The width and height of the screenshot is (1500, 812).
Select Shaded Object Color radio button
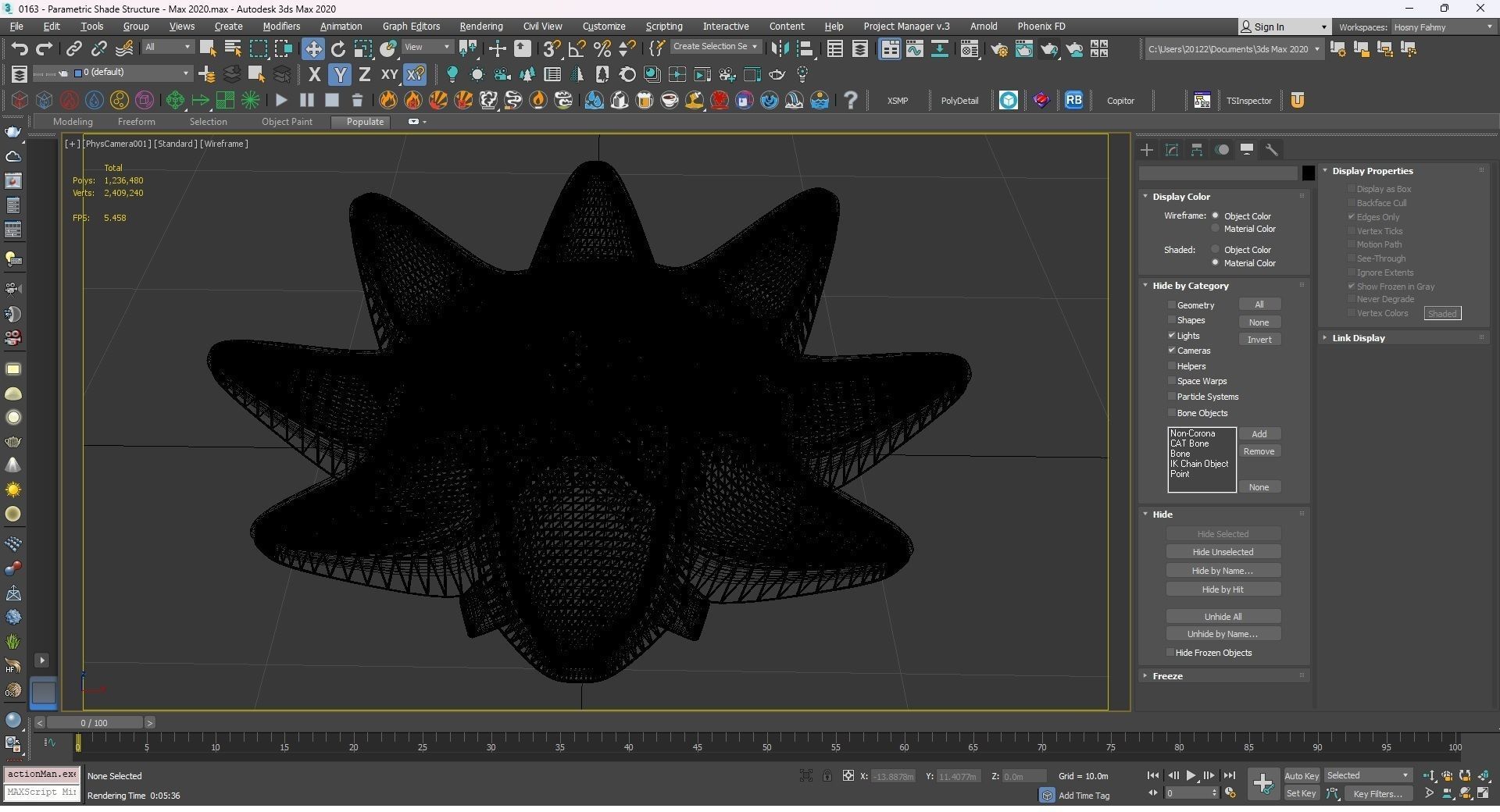pyautogui.click(x=1216, y=249)
